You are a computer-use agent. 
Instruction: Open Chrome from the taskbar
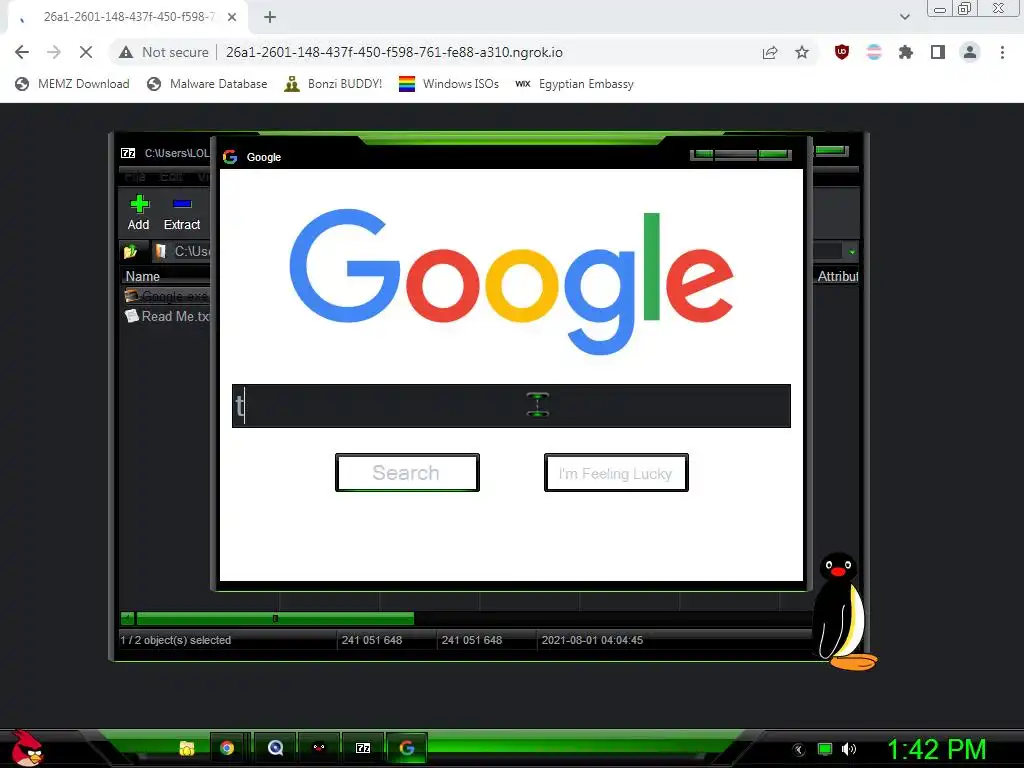(227, 748)
